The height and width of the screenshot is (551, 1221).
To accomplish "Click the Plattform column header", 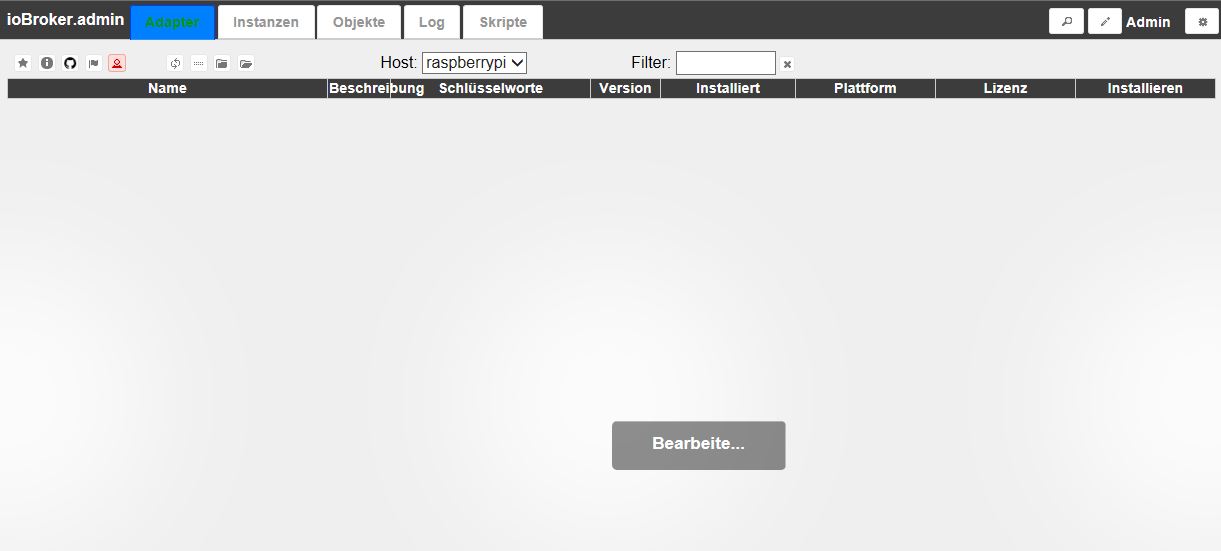I will [865, 88].
